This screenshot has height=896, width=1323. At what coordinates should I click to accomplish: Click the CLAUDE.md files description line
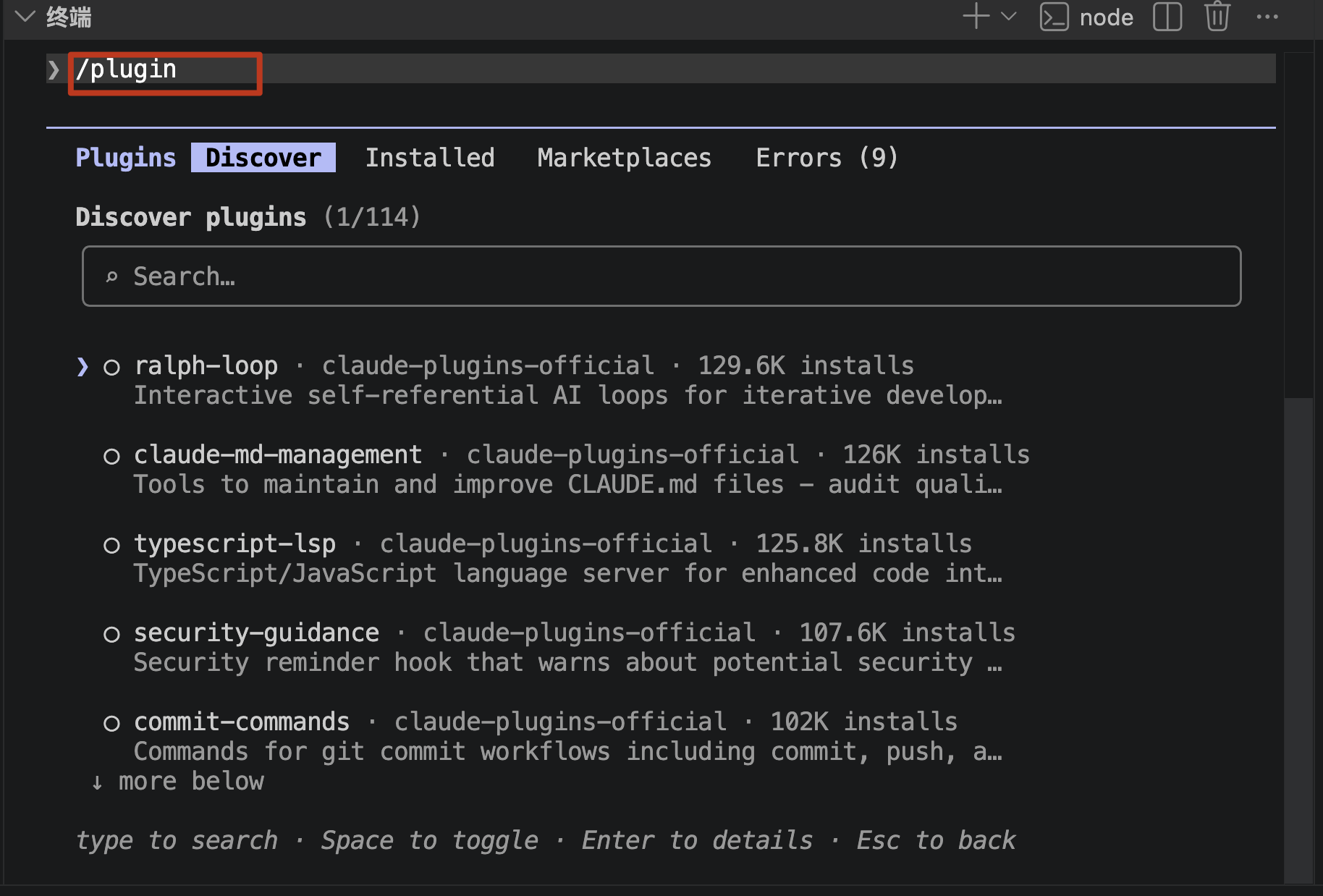[x=568, y=485]
